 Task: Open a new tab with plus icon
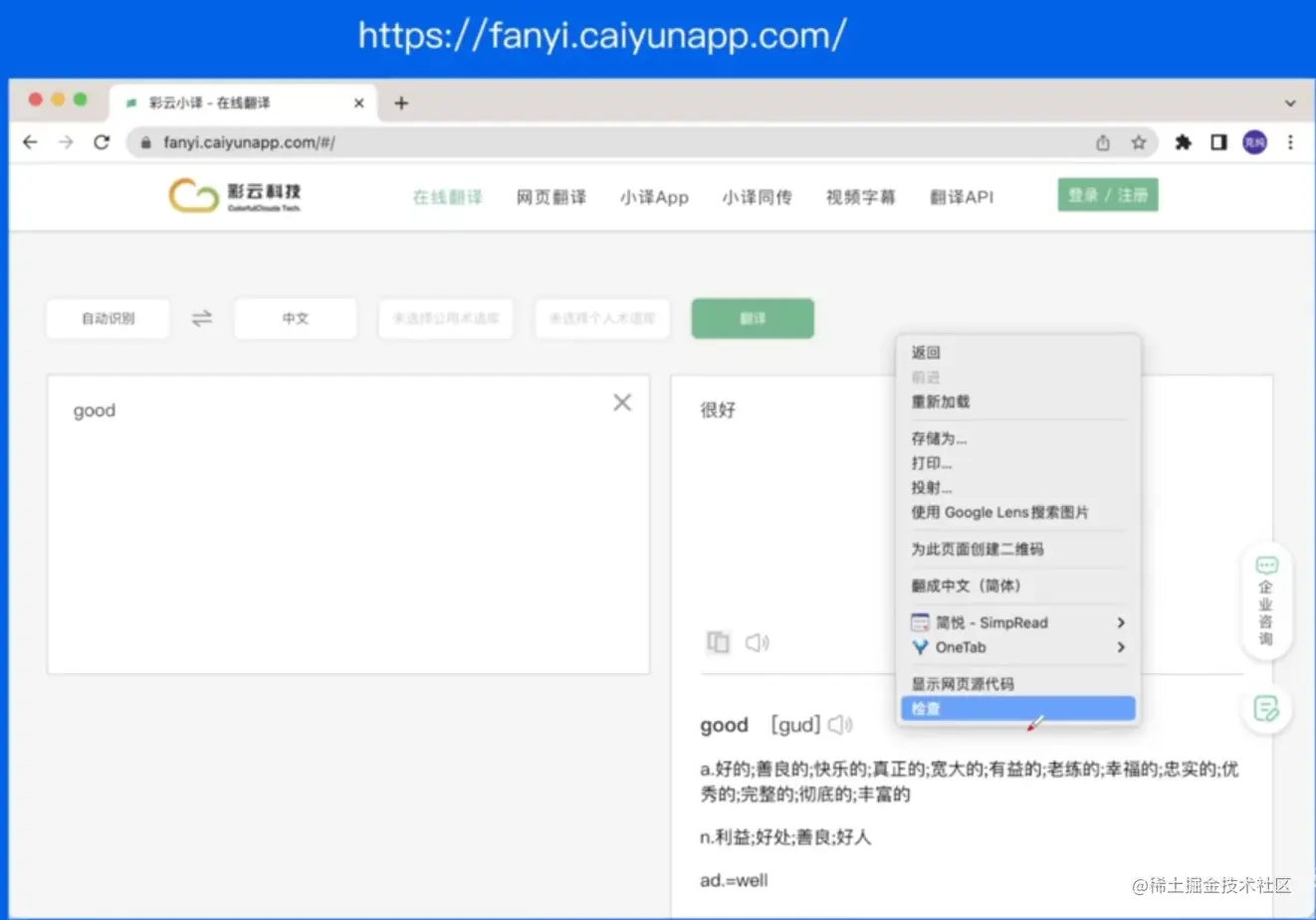coord(401,103)
